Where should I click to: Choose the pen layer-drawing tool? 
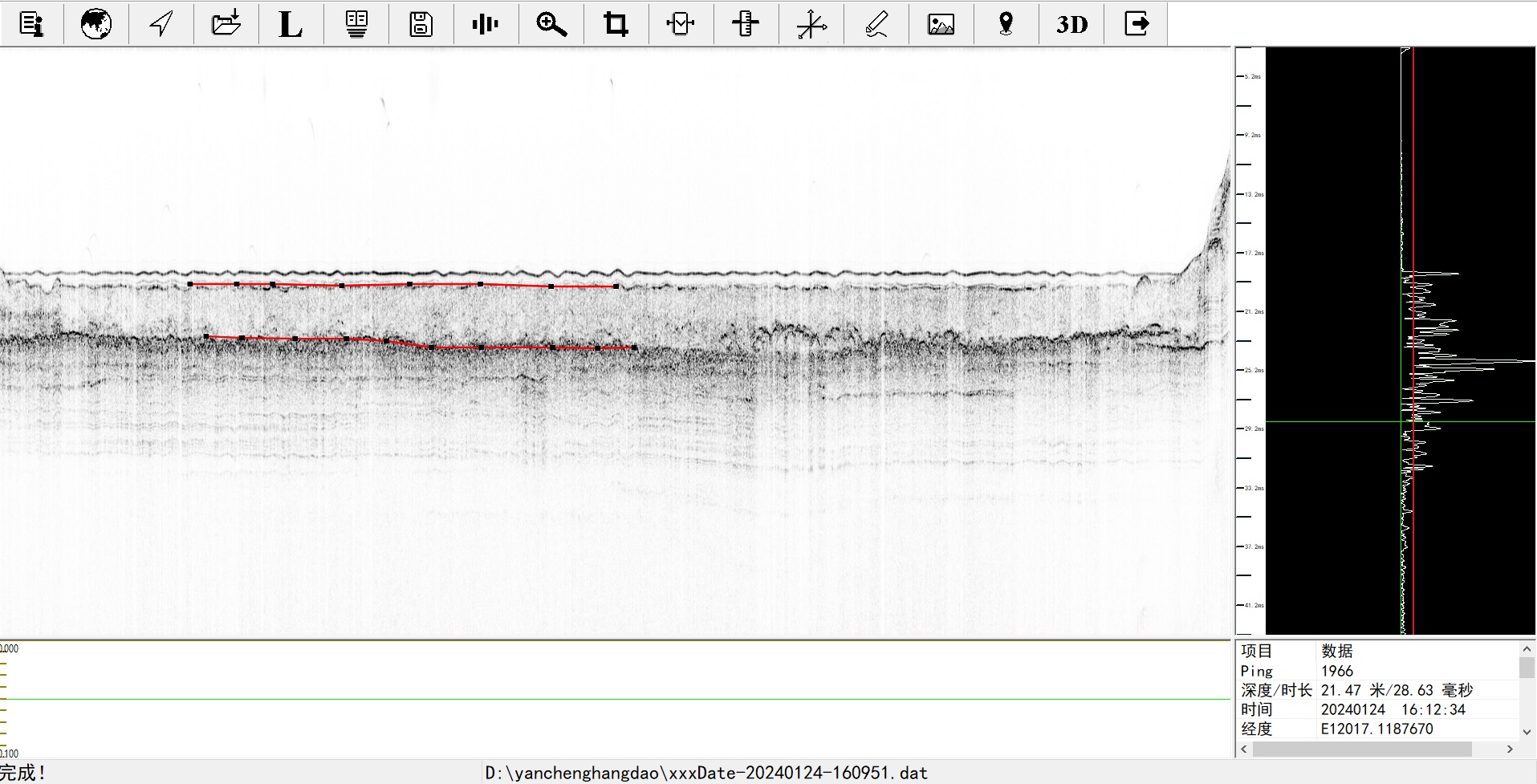pos(876,24)
